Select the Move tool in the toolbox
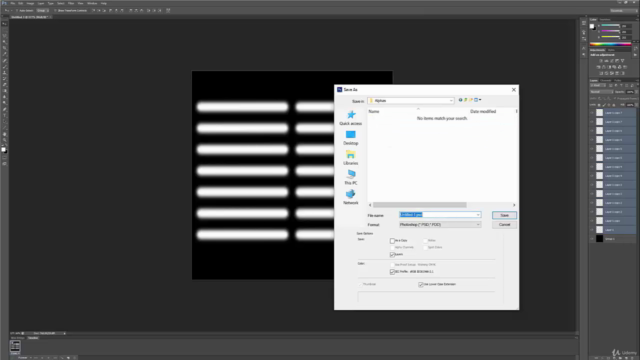 4,24
